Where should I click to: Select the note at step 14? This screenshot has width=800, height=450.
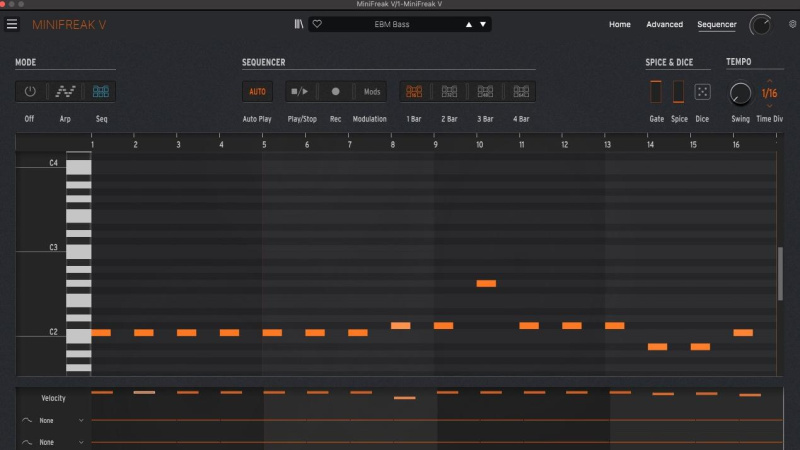click(657, 346)
